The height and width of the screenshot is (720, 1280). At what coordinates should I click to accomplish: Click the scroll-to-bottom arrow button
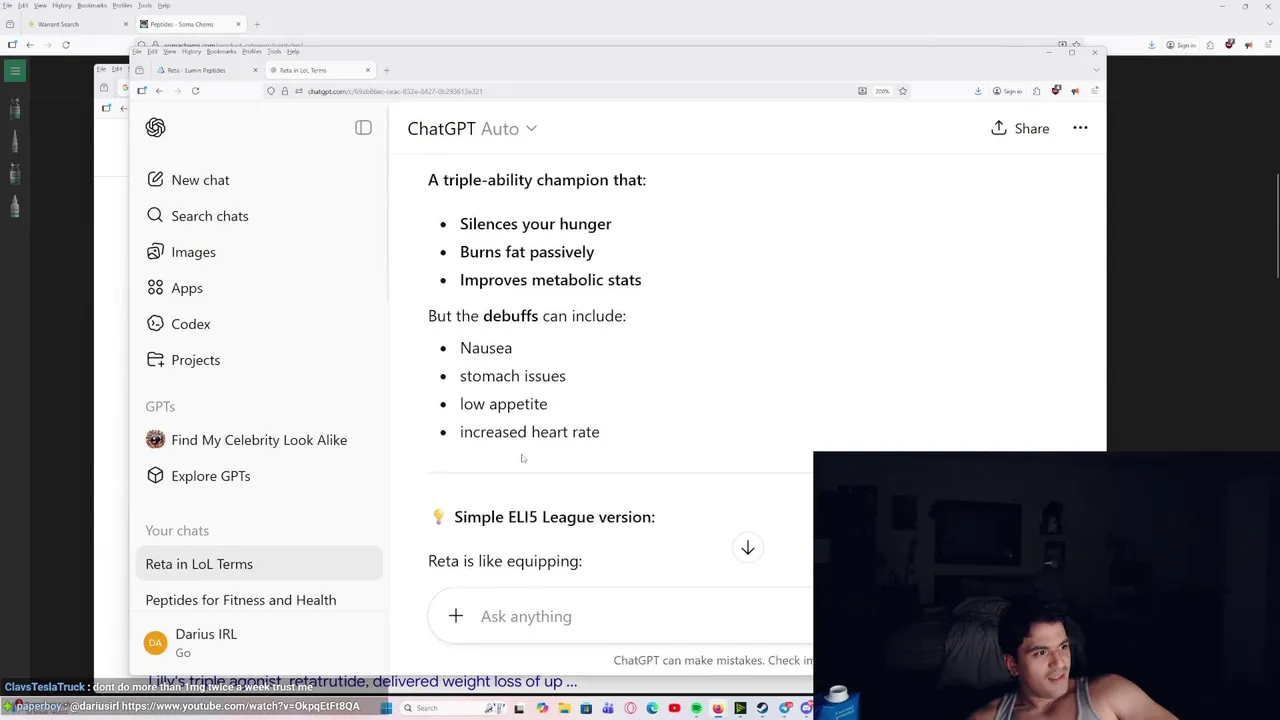747,548
